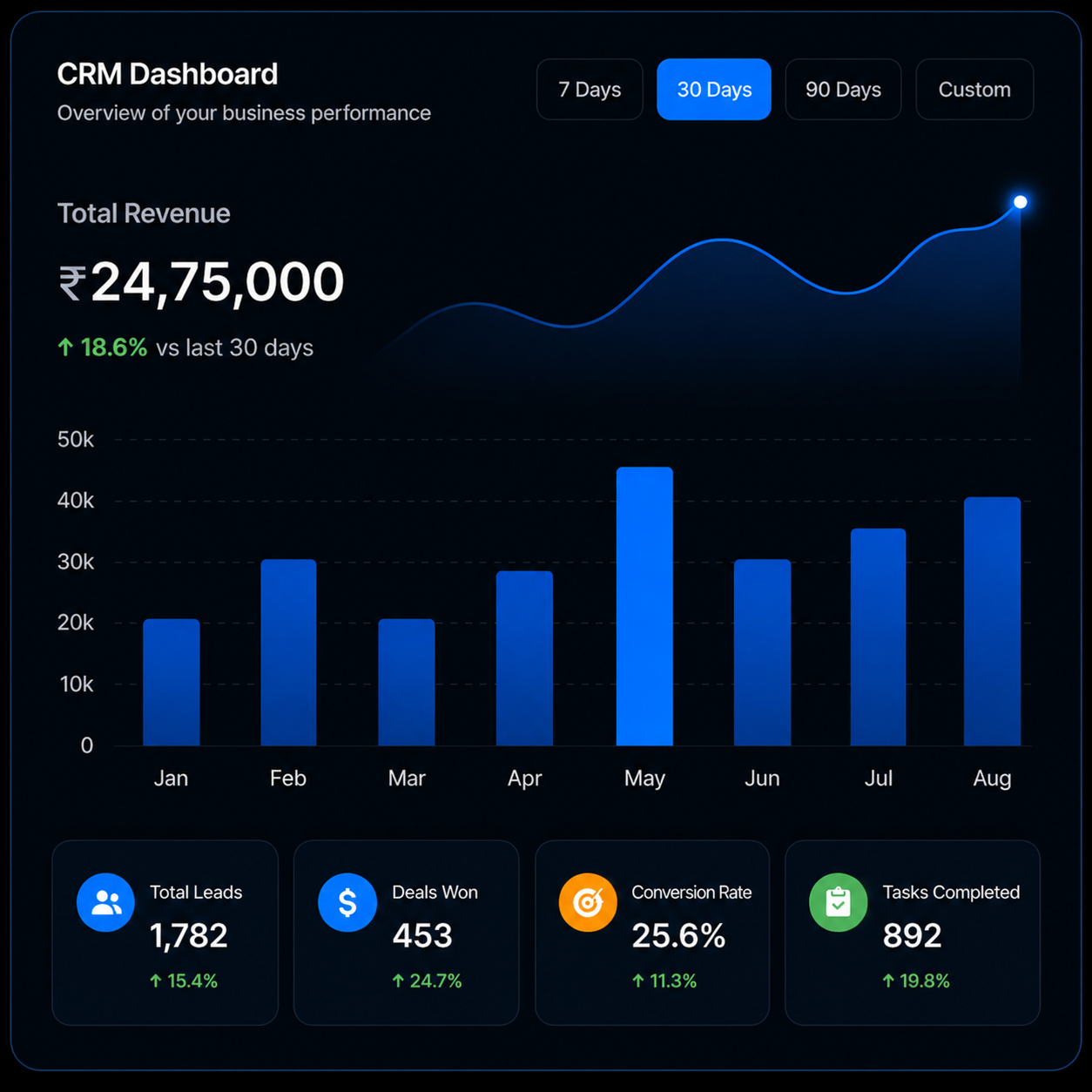Click the 'vs last 30 days' text
This screenshot has height=1092, width=1092.
coord(235,347)
